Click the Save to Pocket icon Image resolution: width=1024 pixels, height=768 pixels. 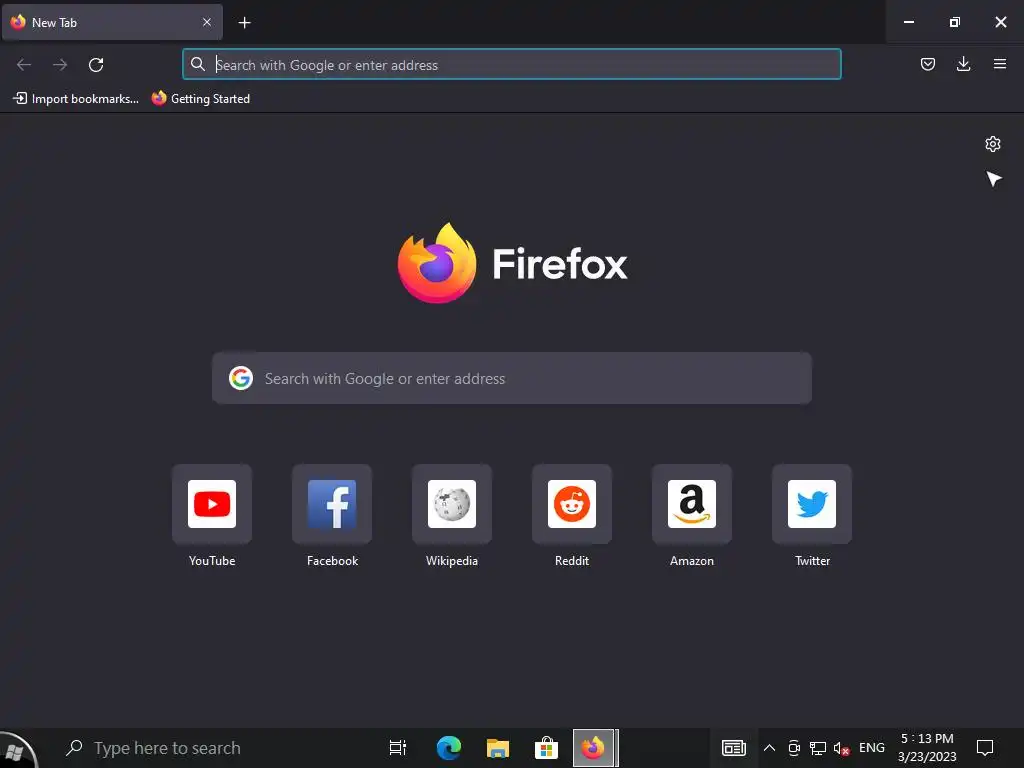927,64
